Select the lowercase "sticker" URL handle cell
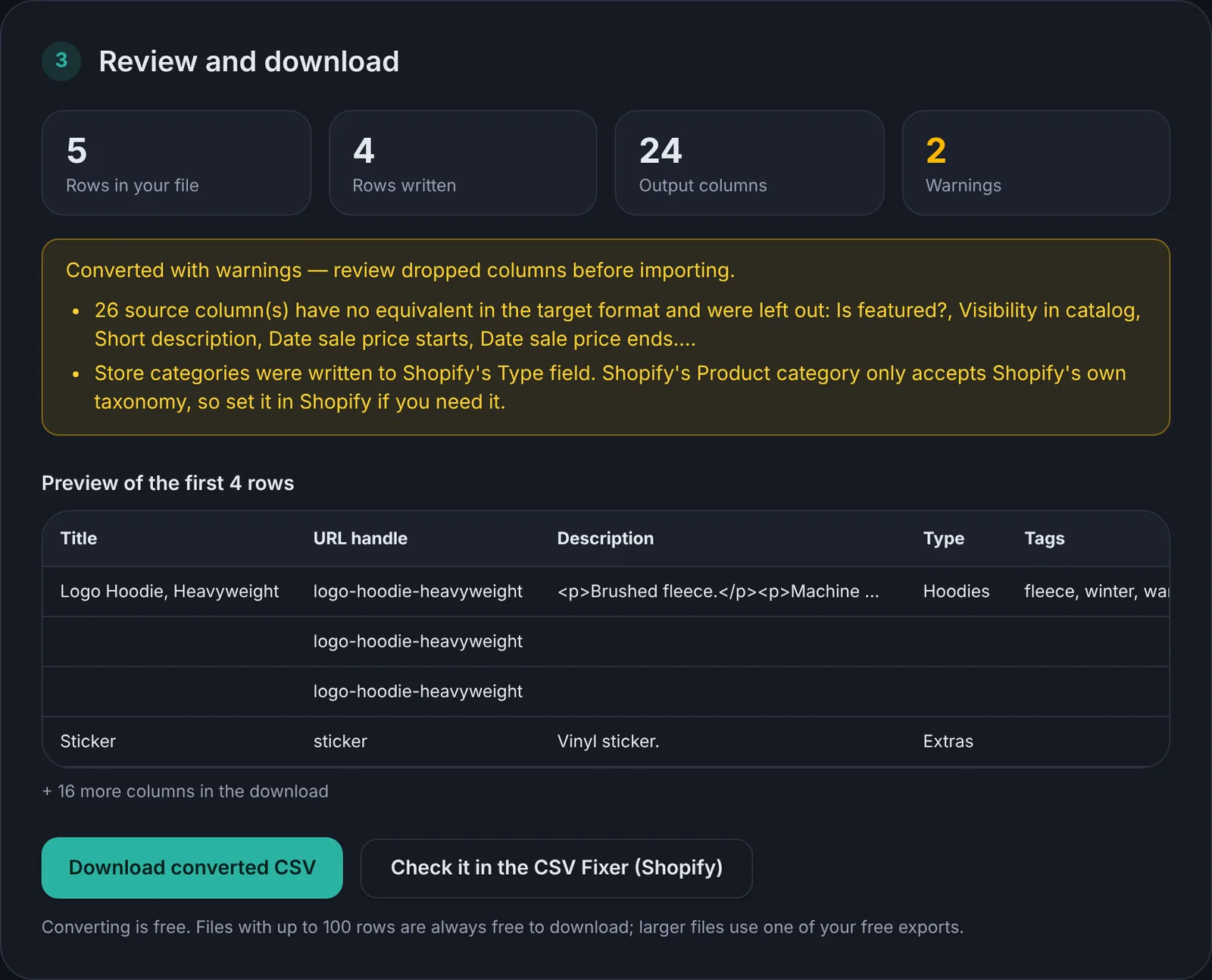 [x=340, y=741]
